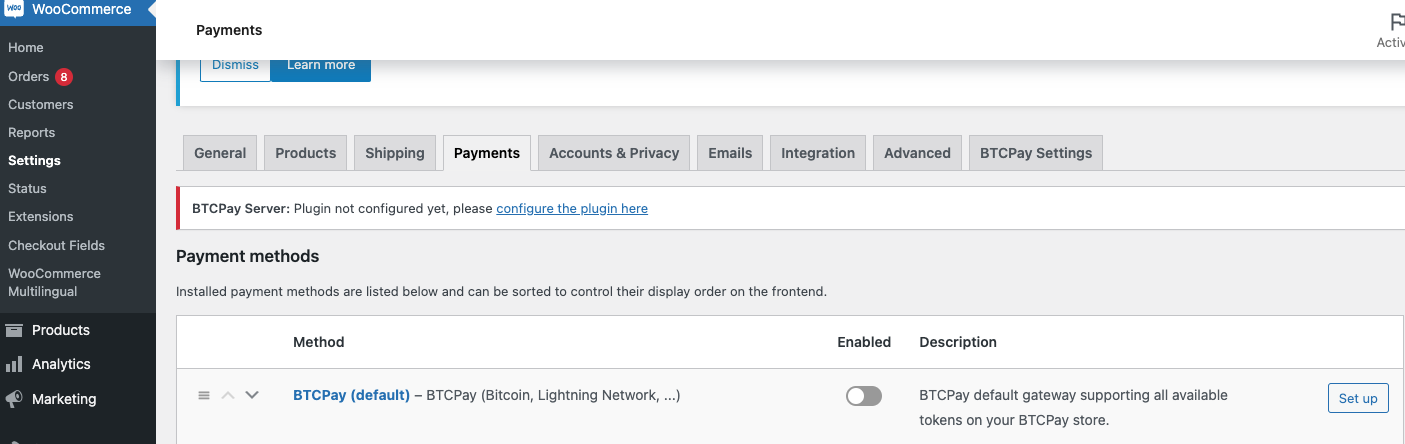Click the Activity flag icon

click(1397, 22)
